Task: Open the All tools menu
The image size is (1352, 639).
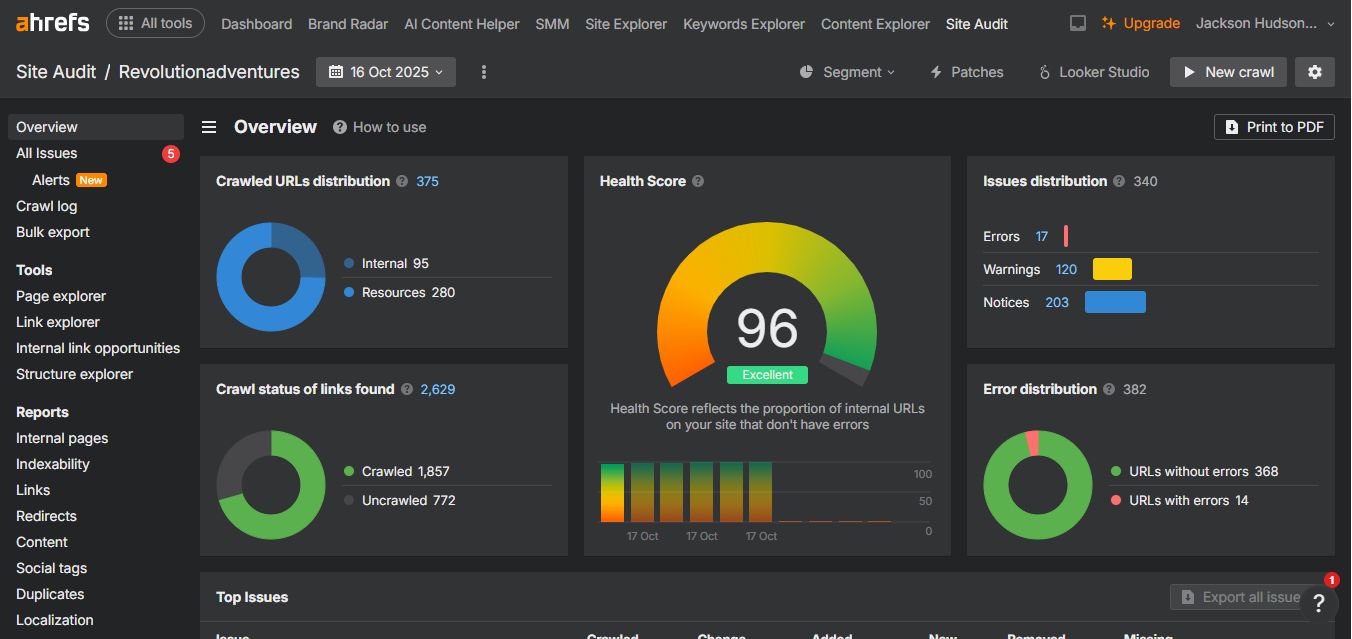Action: click(x=155, y=23)
